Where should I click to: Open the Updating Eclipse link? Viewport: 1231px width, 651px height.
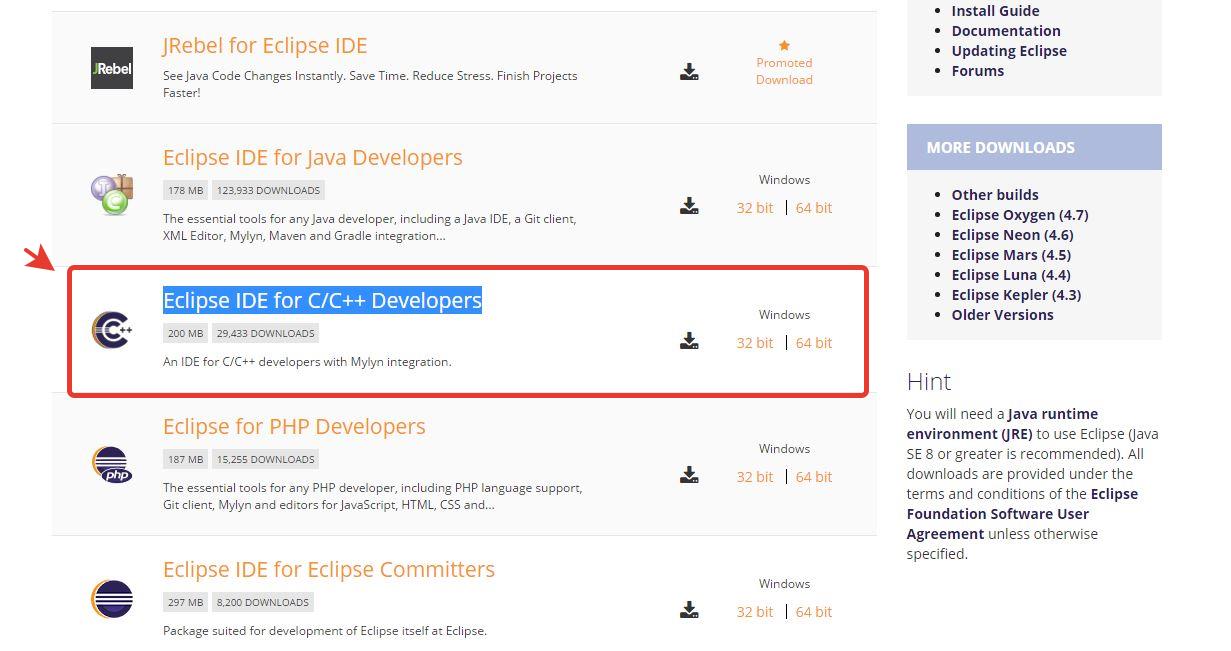point(1009,51)
